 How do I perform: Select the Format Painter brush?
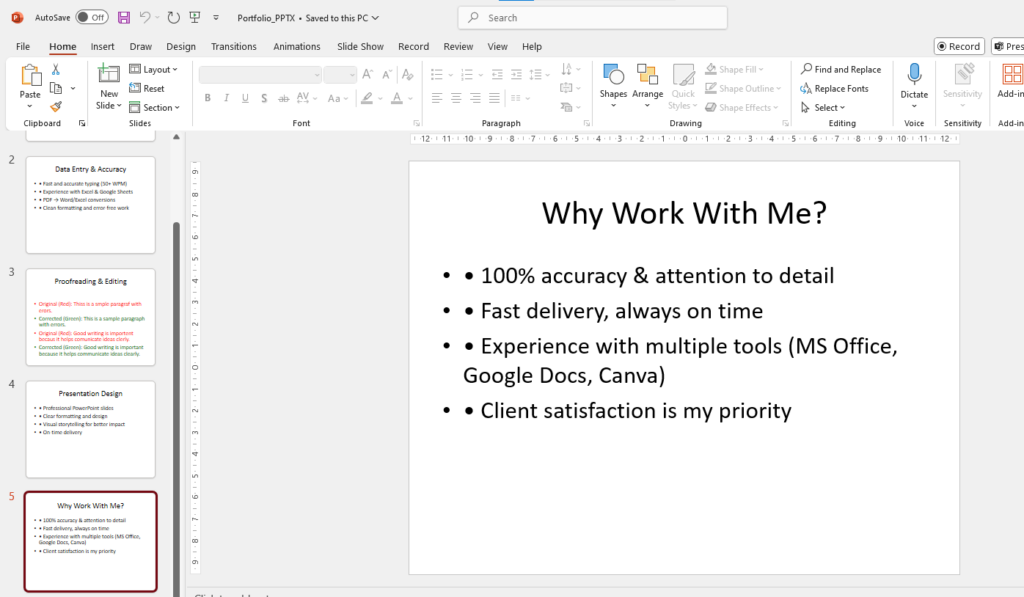point(56,106)
